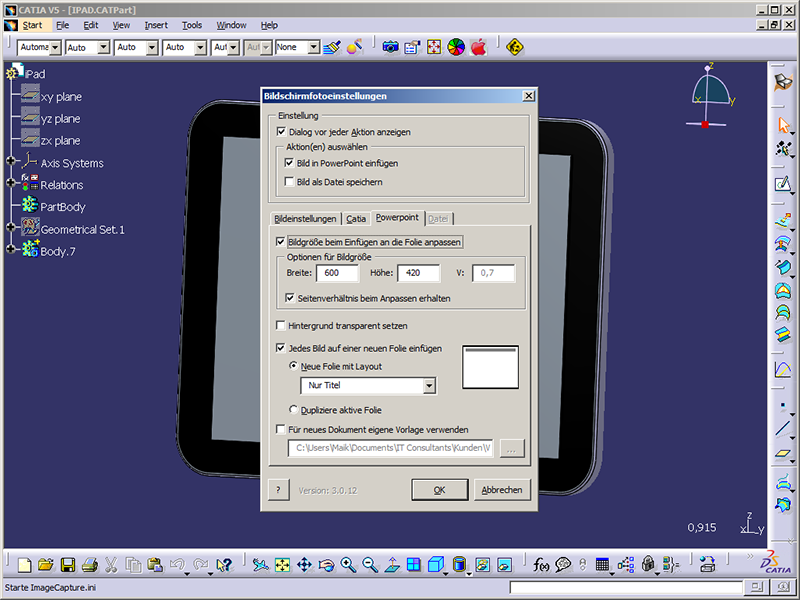Image resolution: width=800 pixels, height=600 pixels.
Task: Uncheck 'Bild in PowerPoint einfügen'
Action: tap(289, 163)
